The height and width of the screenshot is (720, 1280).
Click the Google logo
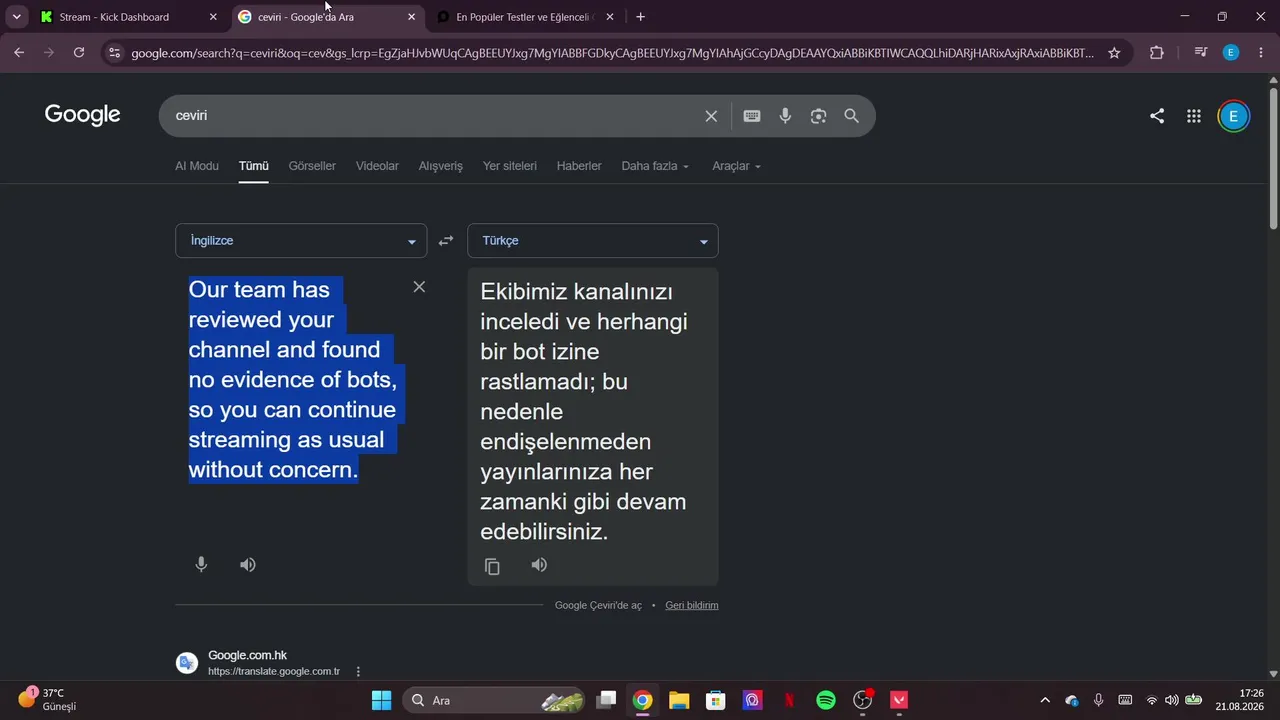pos(83,116)
